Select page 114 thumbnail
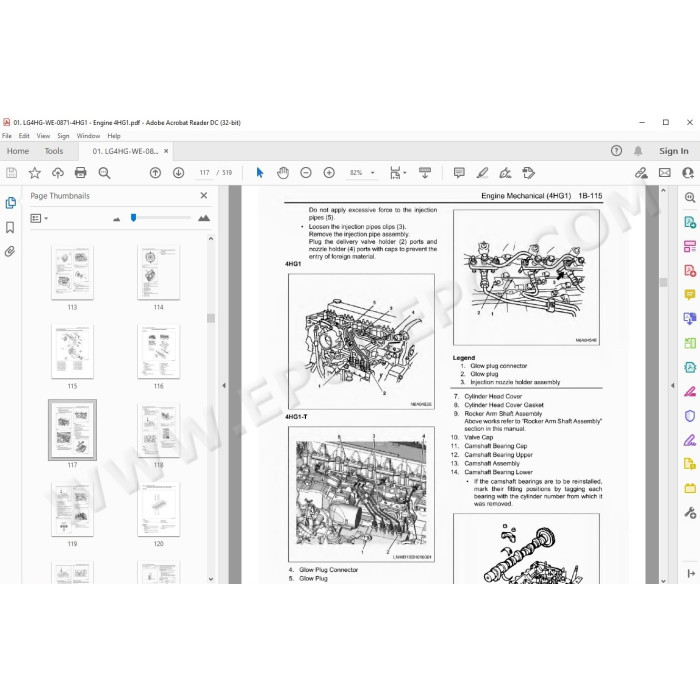This screenshot has height=700, width=700. click(x=158, y=272)
